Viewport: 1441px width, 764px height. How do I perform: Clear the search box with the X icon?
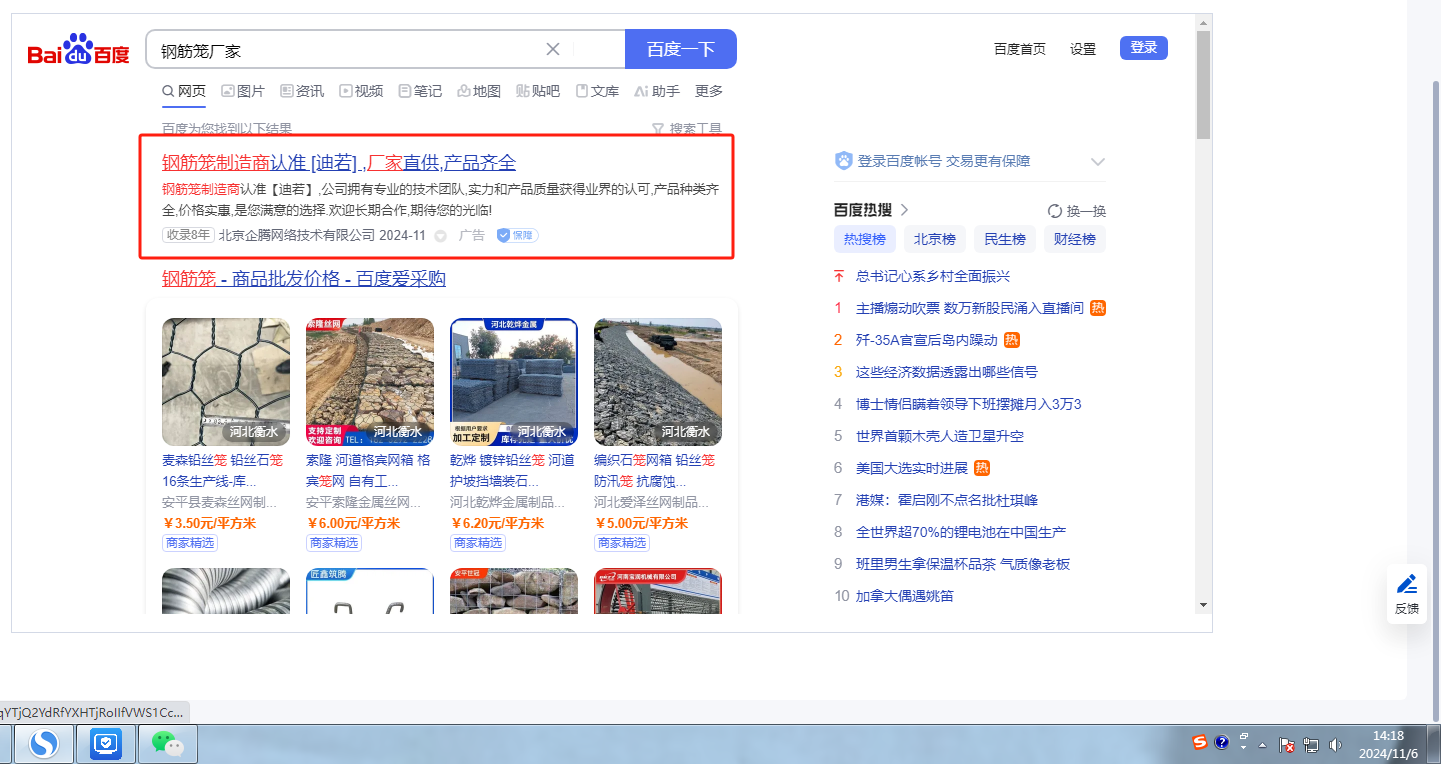point(553,49)
